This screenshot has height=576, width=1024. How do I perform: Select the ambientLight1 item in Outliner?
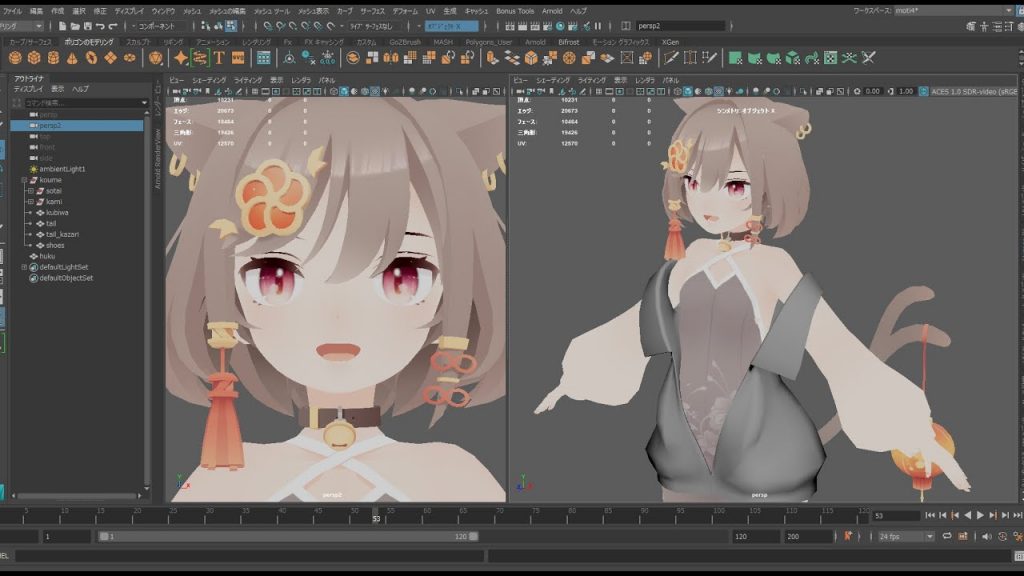click(62, 169)
